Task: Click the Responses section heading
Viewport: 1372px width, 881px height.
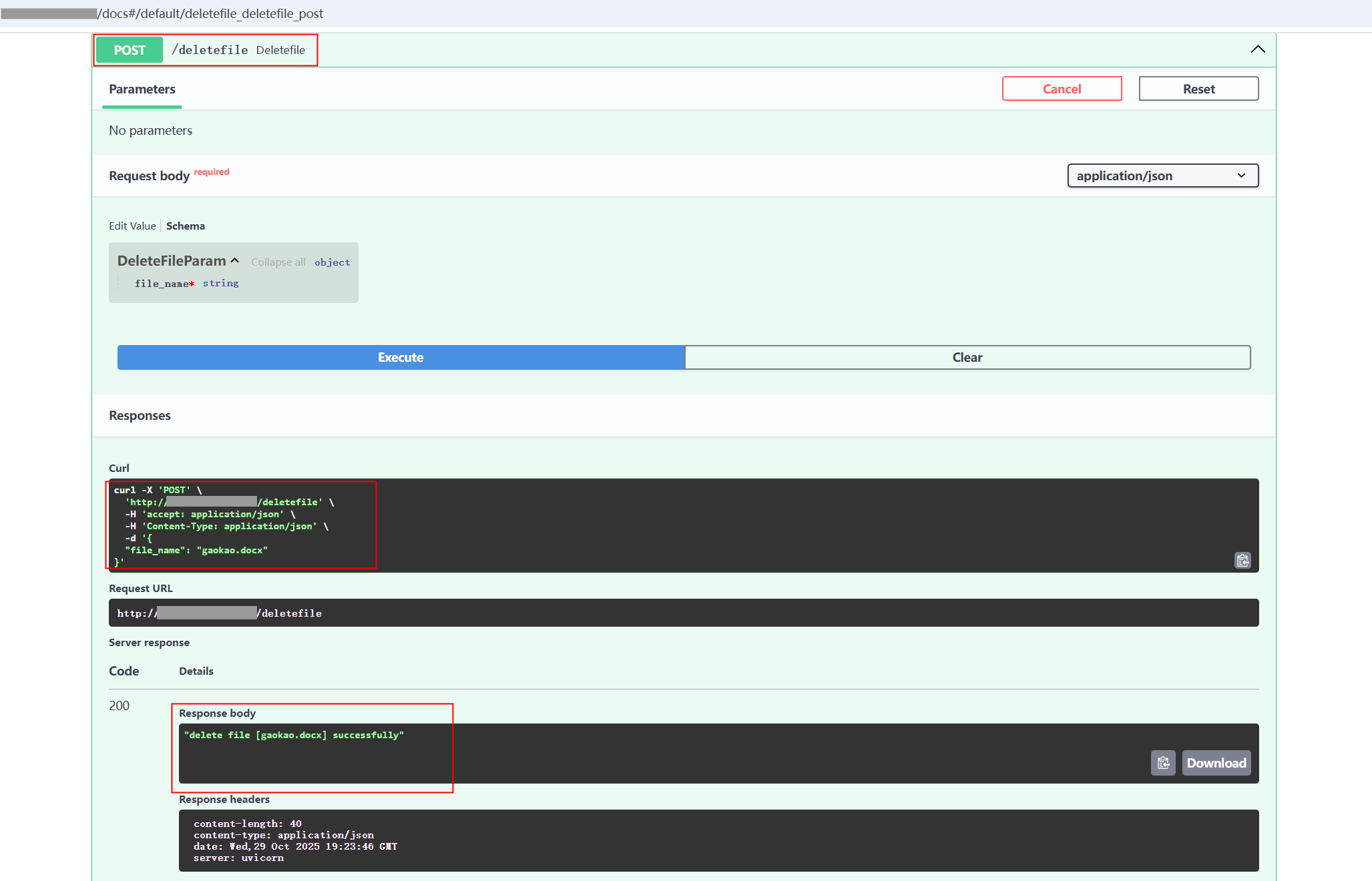Action: click(140, 415)
